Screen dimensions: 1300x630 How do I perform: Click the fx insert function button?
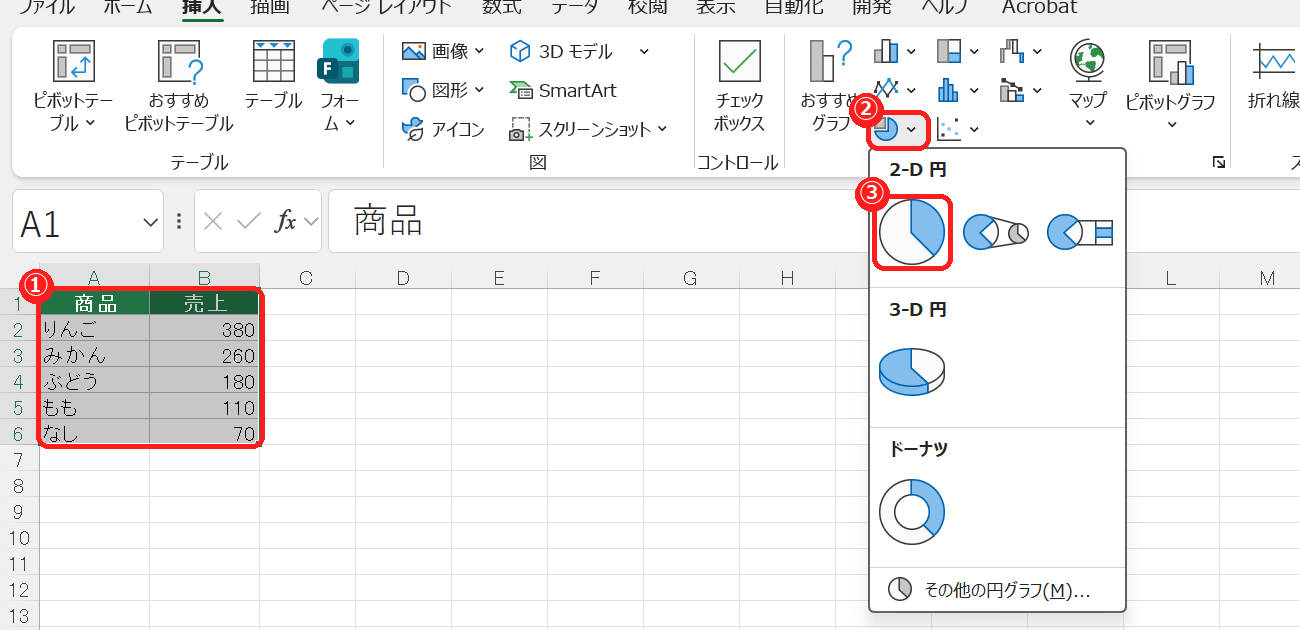click(286, 222)
